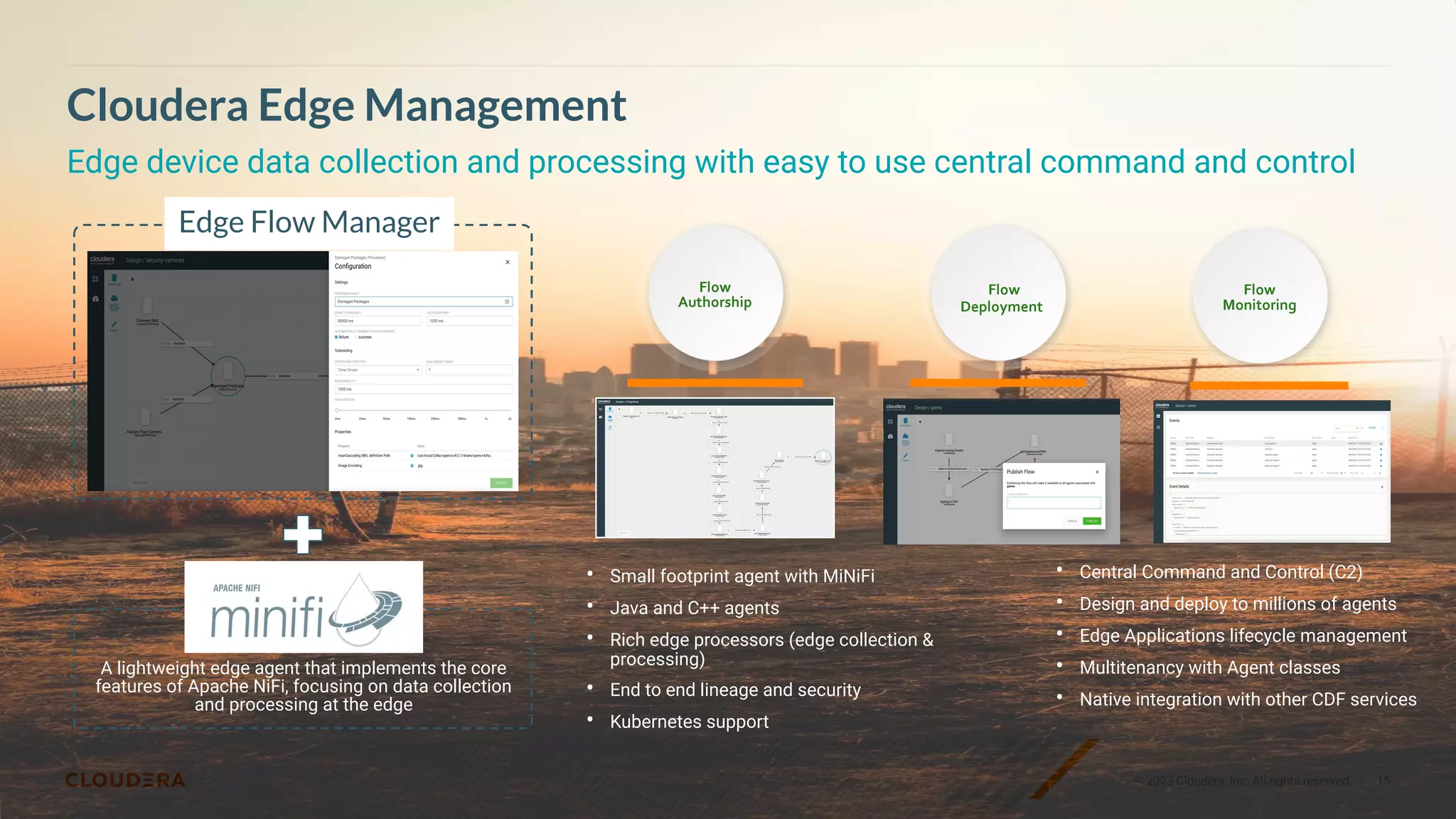This screenshot has height=819, width=1456.
Task: Click the Processor icon in the gizmo design toolbar
Action: (x=906, y=422)
